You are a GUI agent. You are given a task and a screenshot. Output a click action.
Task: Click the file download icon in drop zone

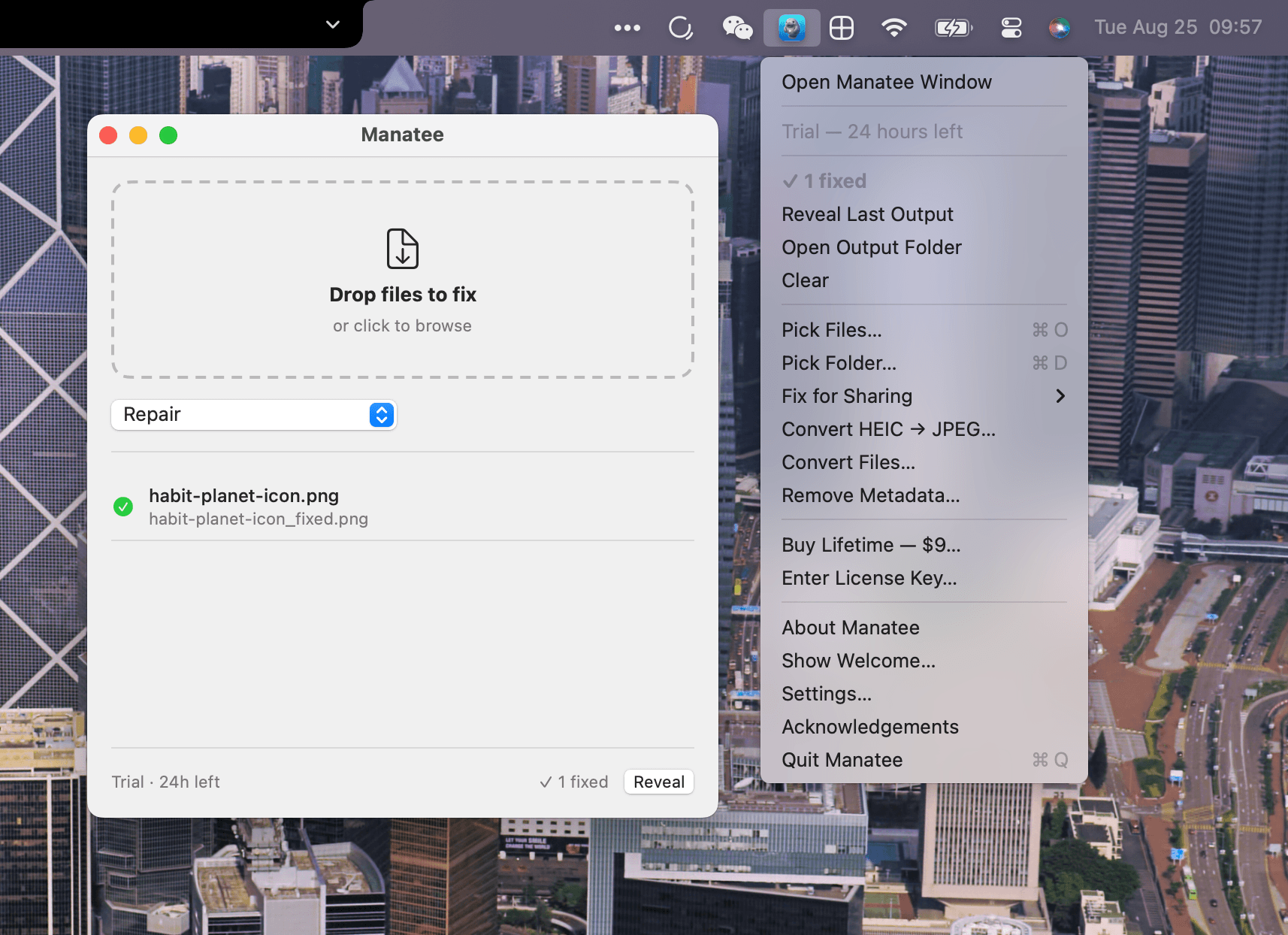click(x=403, y=249)
